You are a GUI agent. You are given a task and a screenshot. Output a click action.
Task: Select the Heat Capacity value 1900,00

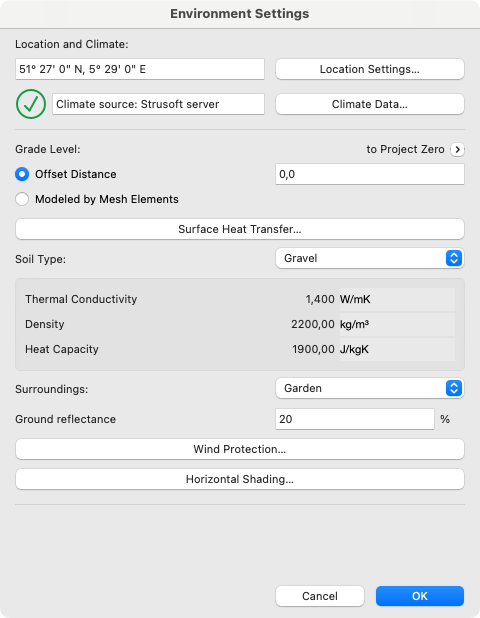pyautogui.click(x=313, y=349)
